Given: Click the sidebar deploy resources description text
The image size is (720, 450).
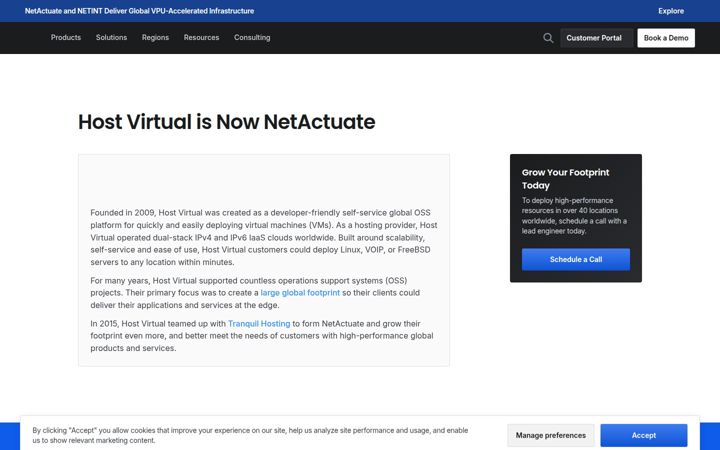Looking at the screenshot, I should [574, 215].
